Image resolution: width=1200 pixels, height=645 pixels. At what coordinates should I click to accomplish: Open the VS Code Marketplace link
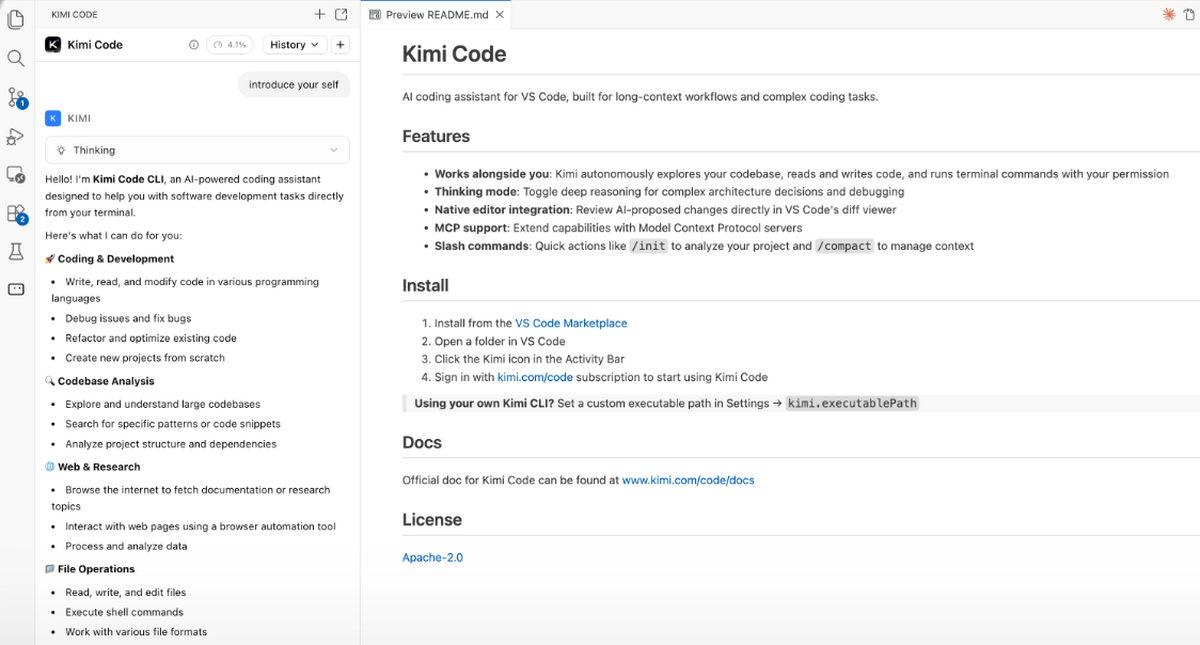(x=571, y=323)
